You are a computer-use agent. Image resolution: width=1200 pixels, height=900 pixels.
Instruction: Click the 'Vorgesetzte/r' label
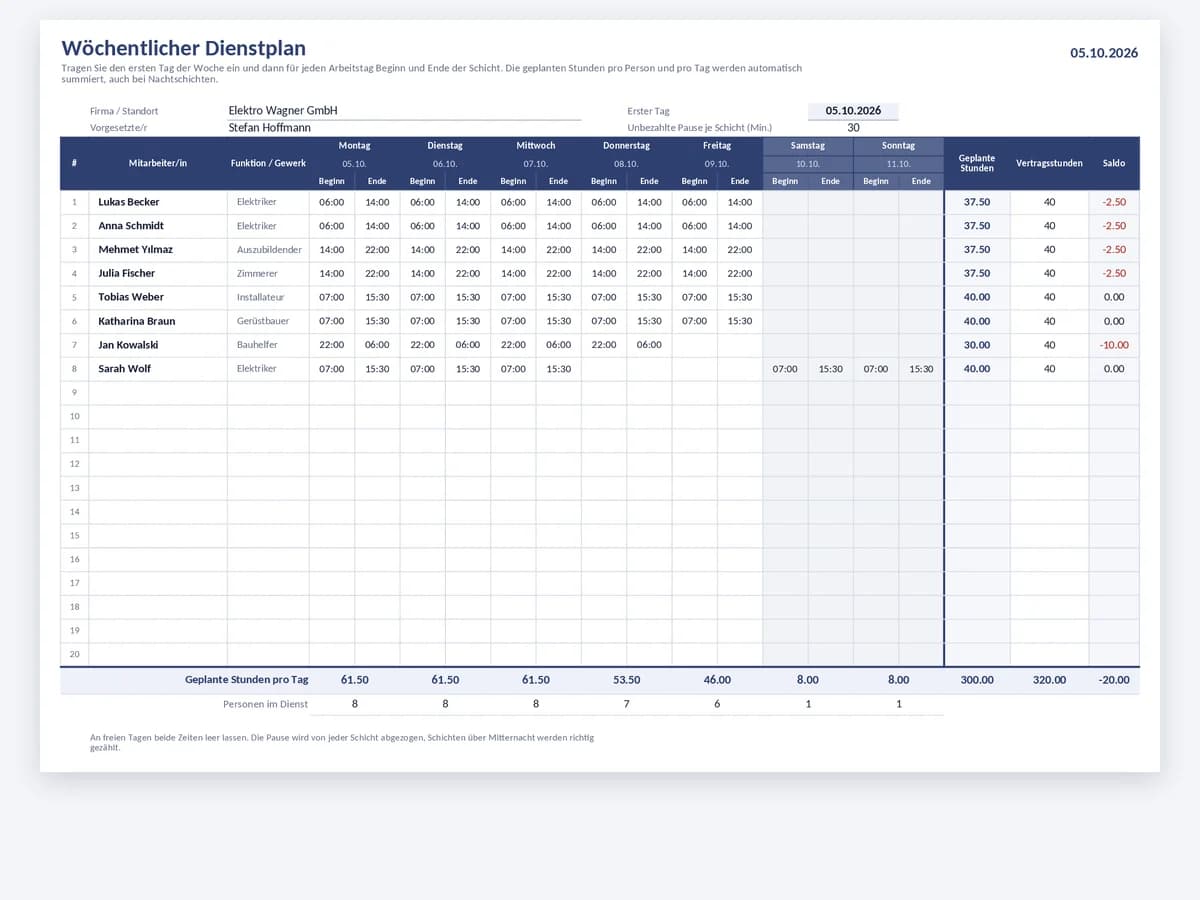click(x=118, y=128)
